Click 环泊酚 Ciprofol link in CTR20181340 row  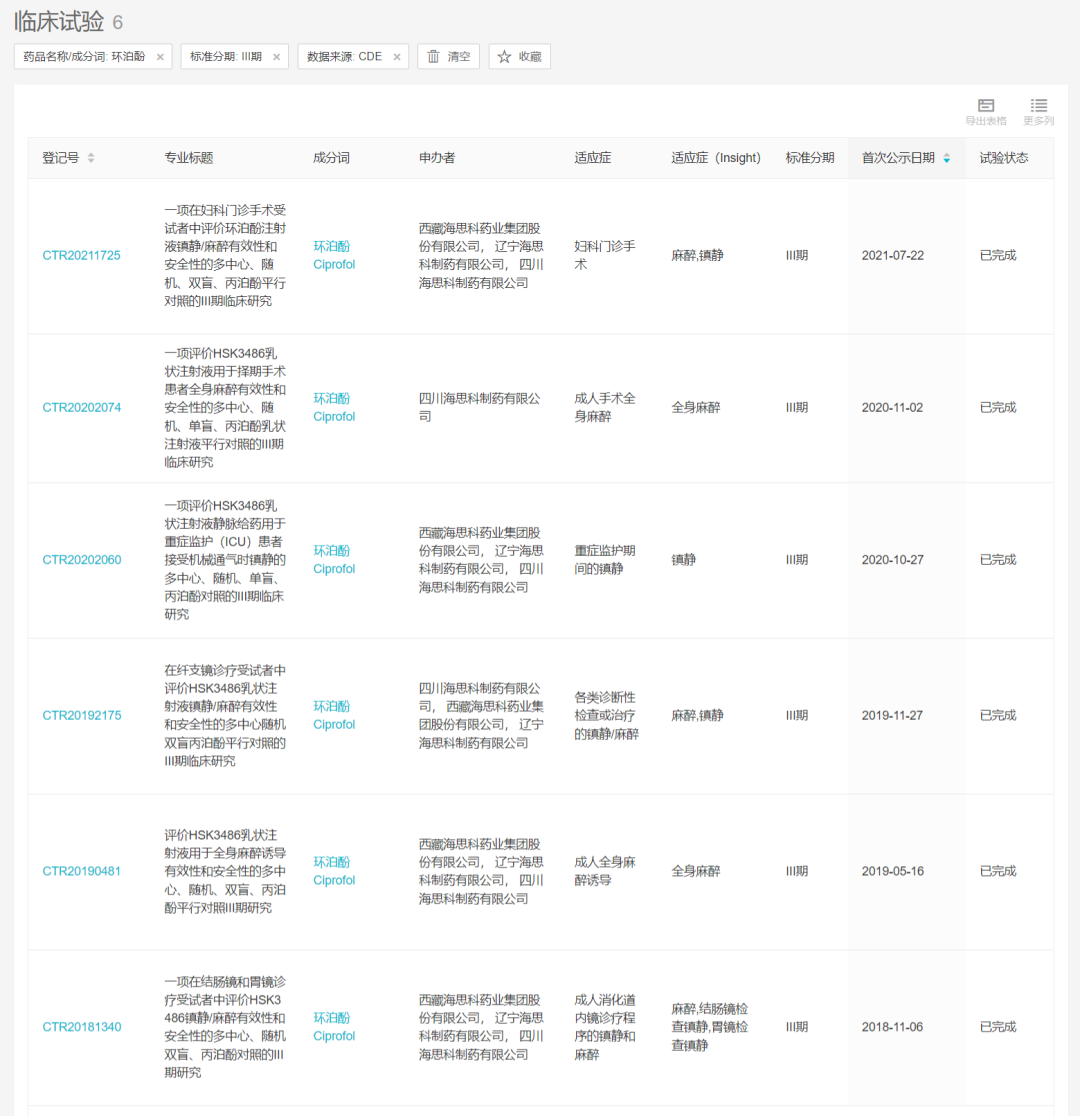pyautogui.click(x=334, y=1027)
